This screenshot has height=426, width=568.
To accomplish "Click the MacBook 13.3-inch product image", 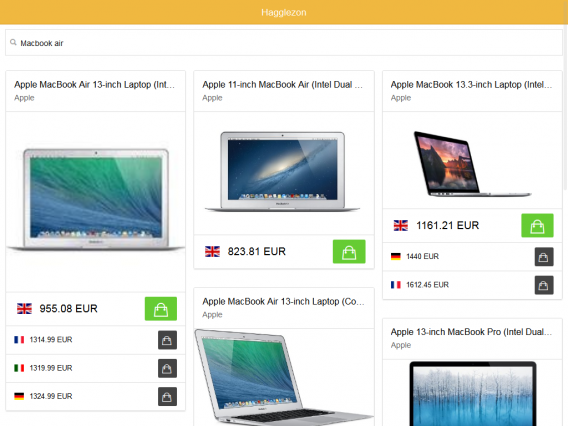I will (x=471, y=164).
